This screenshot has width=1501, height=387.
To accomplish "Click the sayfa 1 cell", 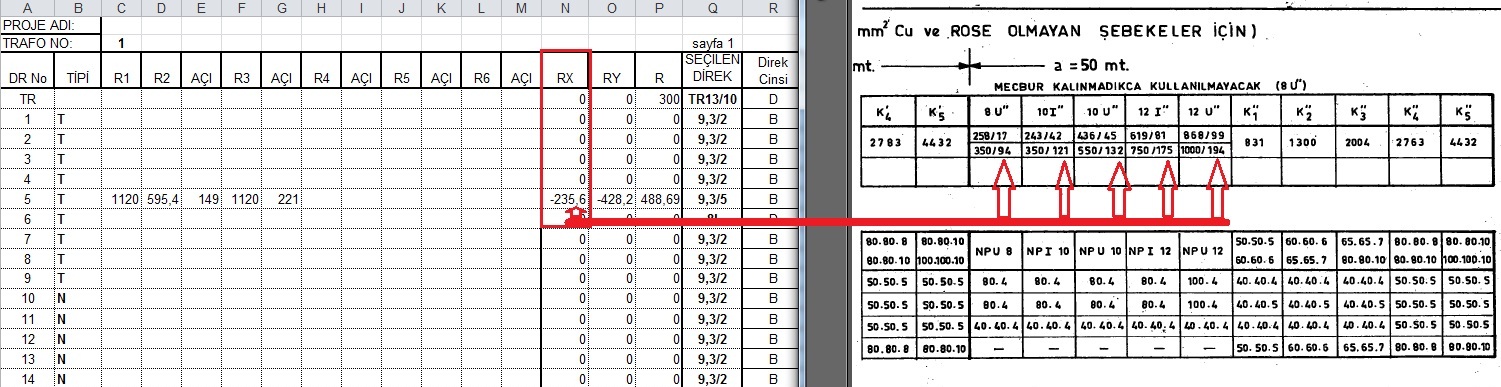I will [x=711, y=44].
